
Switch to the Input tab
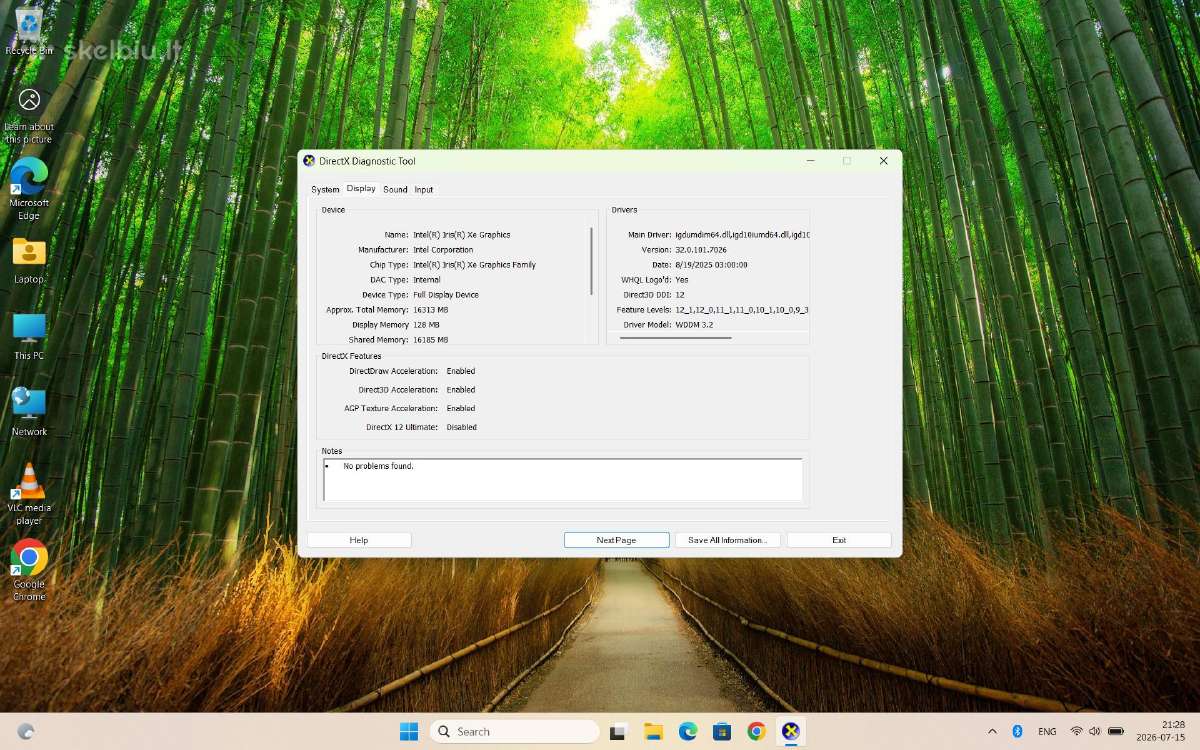(x=424, y=189)
